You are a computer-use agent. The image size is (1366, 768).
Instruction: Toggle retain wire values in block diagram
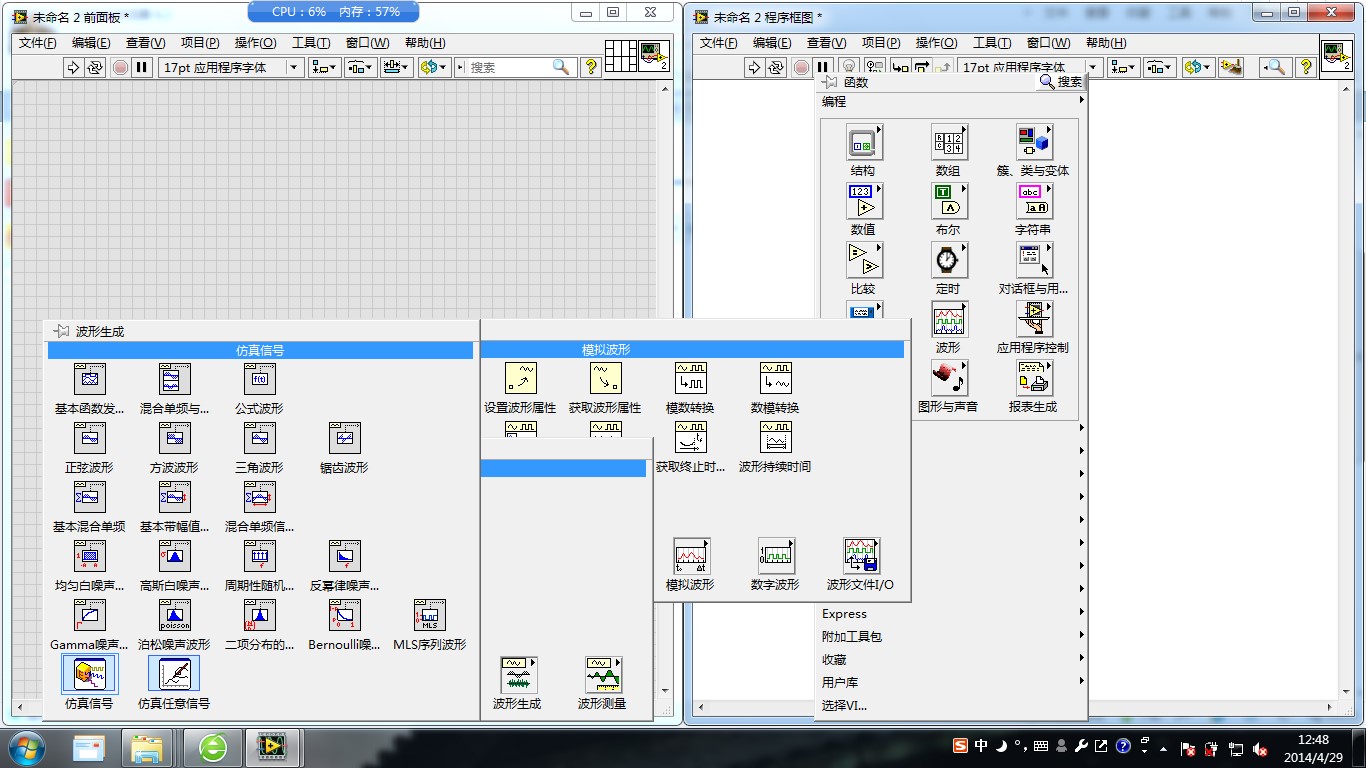point(875,67)
